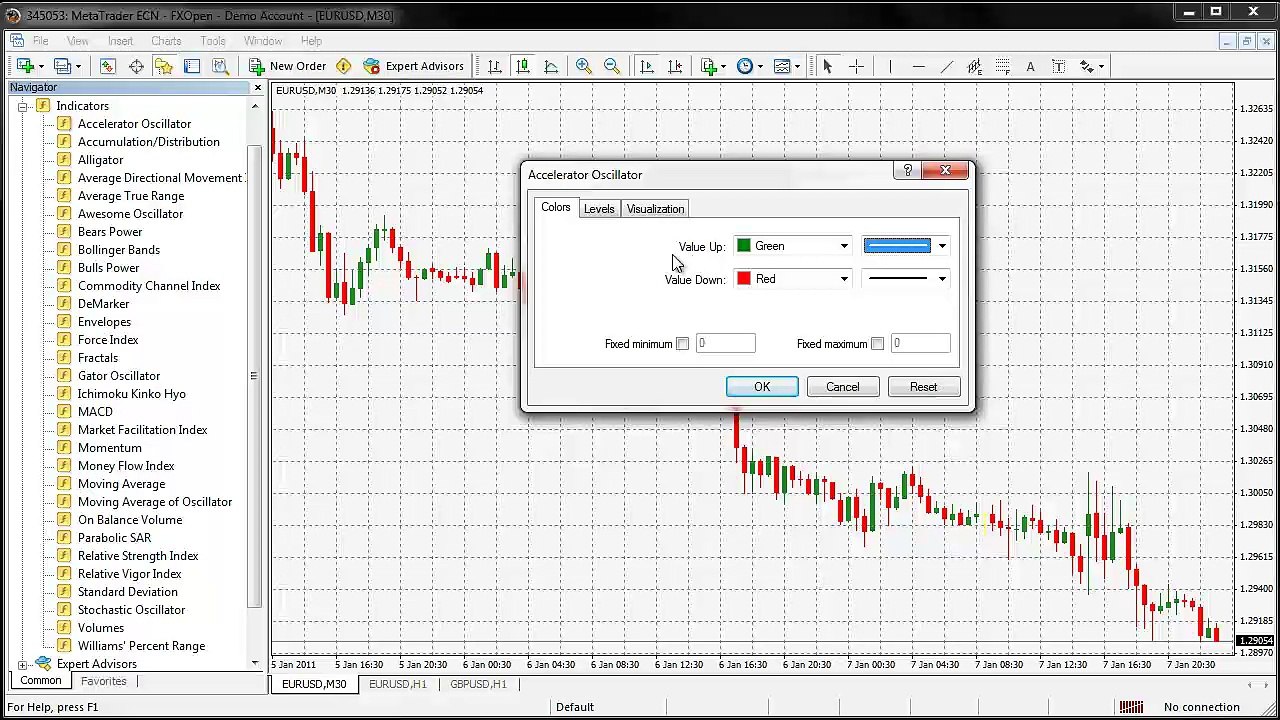Select the Fibonacci Retracement tool

coord(1002,66)
